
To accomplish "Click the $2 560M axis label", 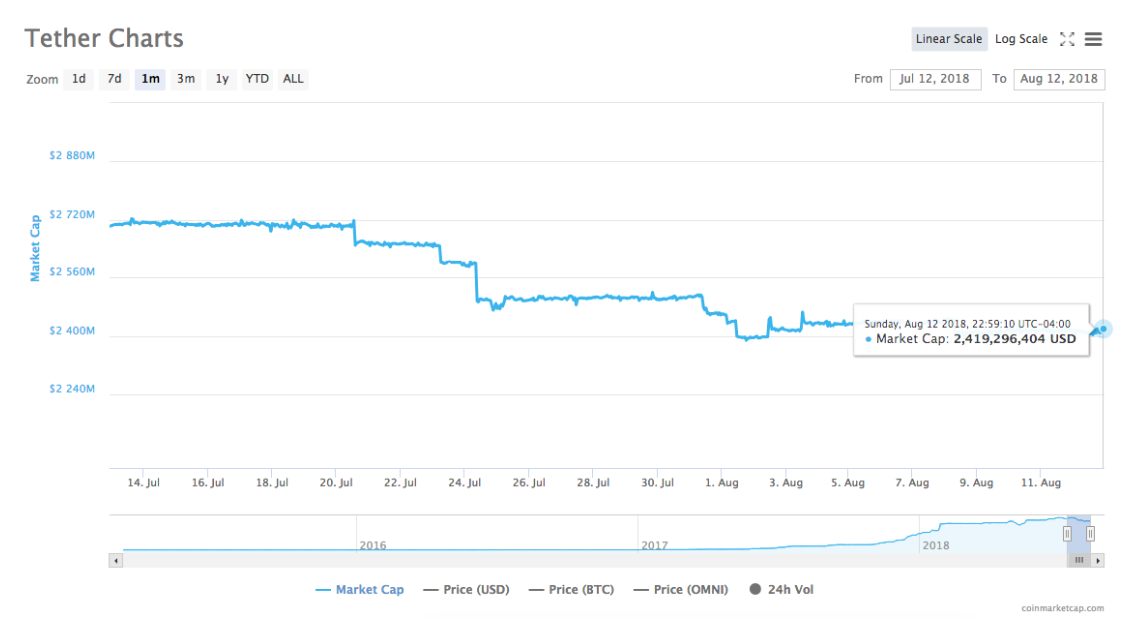I will (x=72, y=272).
